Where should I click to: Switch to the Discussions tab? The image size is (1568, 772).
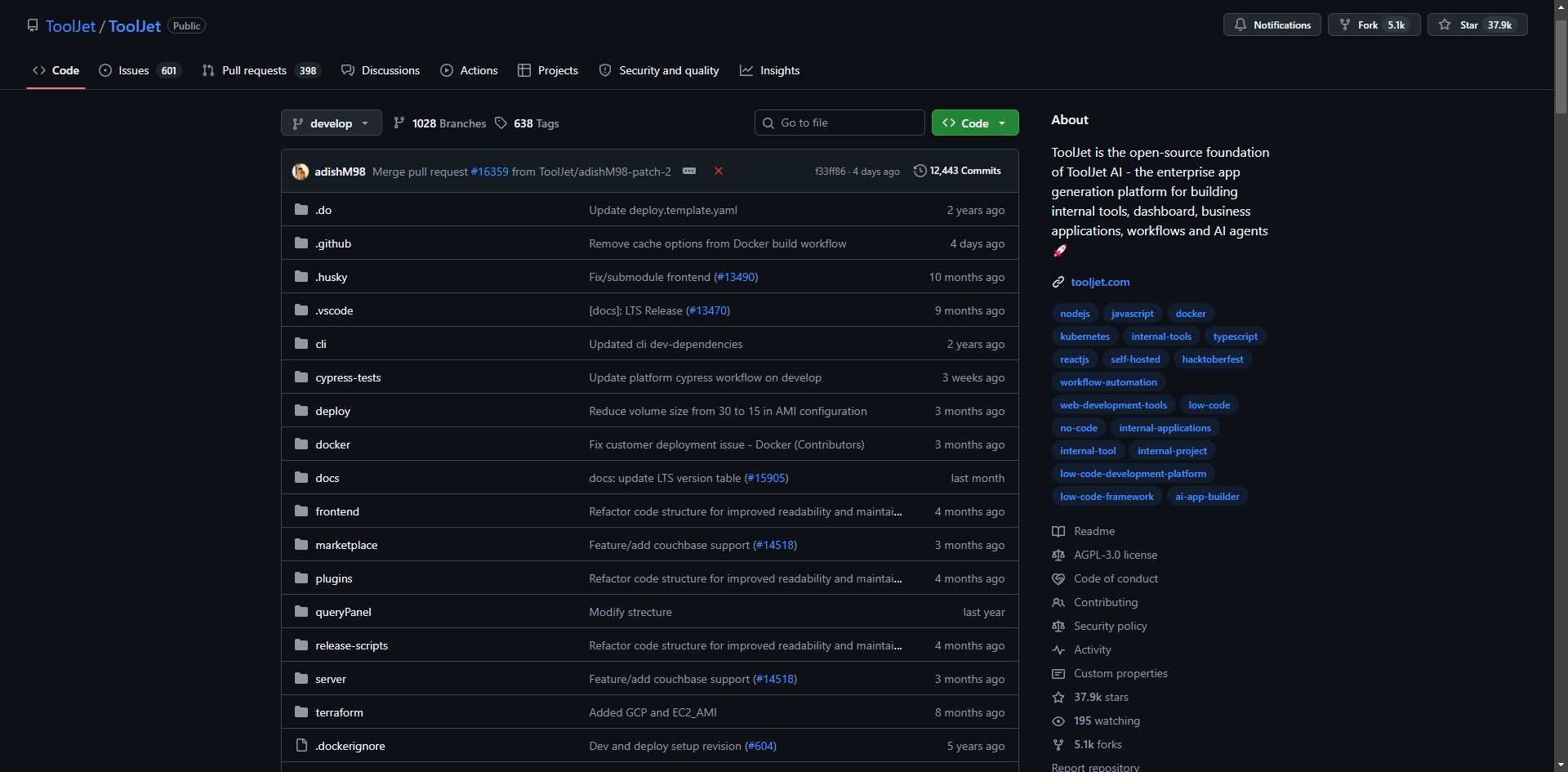click(x=381, y=70)
